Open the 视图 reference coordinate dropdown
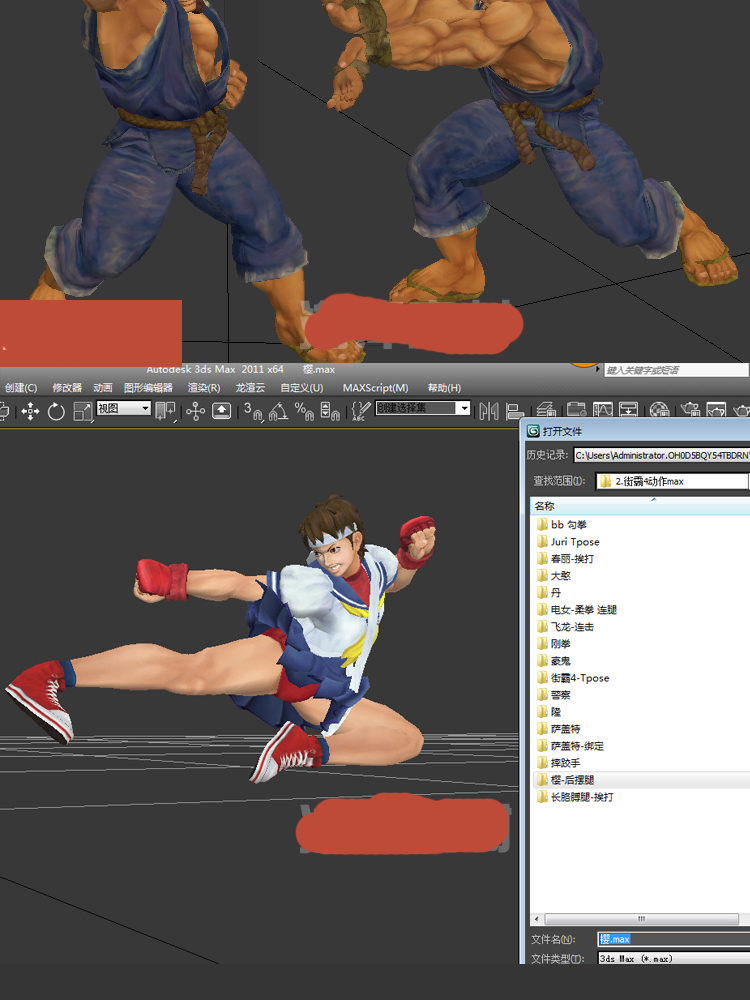Screen dimensions: 750x1000 124,408
